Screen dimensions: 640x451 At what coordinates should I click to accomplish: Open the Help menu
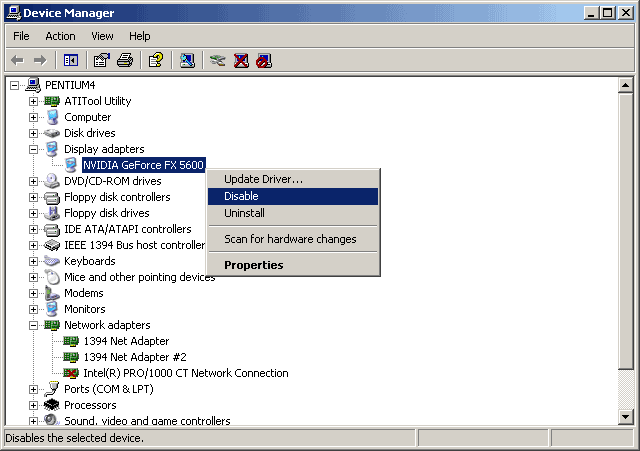coord(140,36)
